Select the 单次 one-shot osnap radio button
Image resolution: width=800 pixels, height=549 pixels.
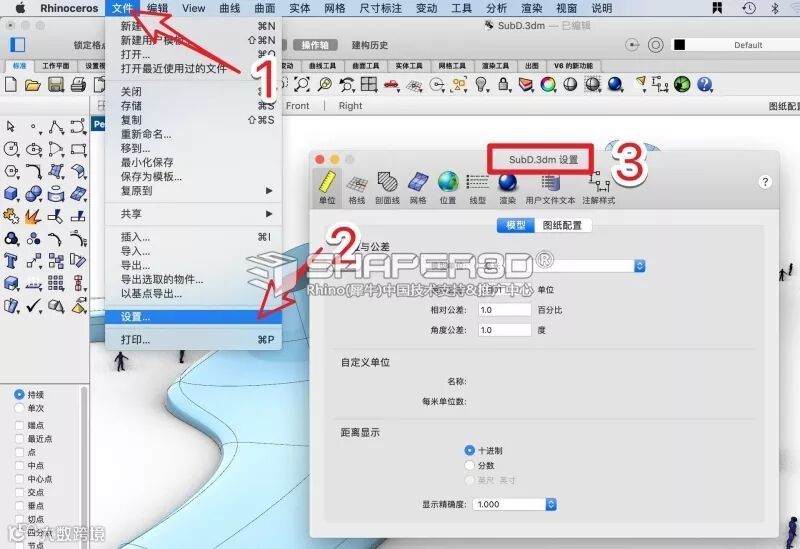(19, 408)
